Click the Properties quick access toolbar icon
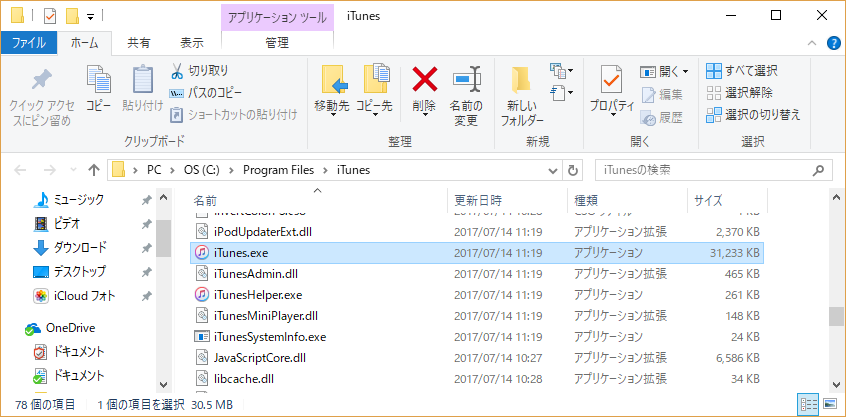This screenshot has width=846, height=417. pos(50,16)
